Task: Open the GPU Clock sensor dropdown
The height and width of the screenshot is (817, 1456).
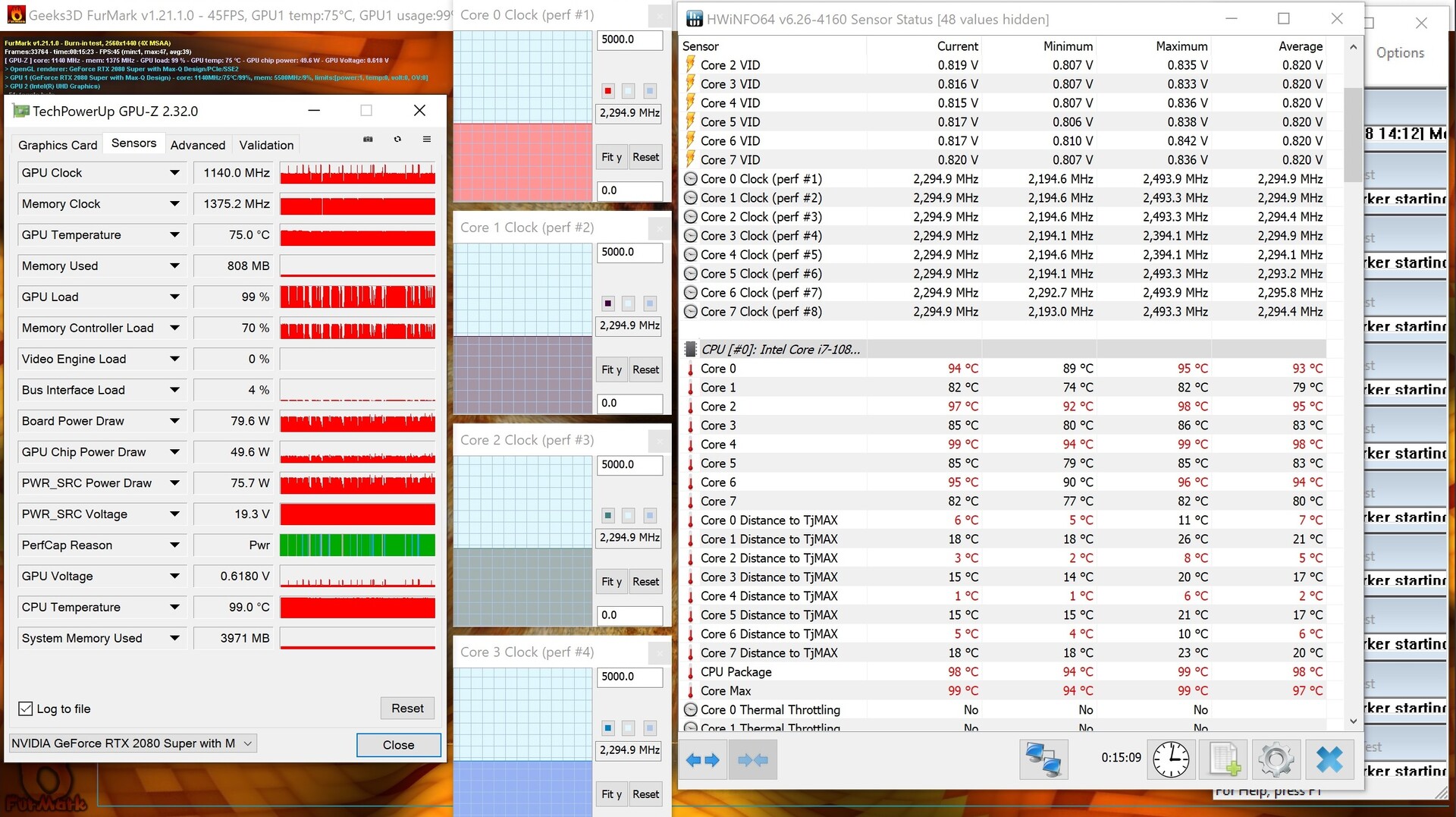Action: tap(174, 173)
